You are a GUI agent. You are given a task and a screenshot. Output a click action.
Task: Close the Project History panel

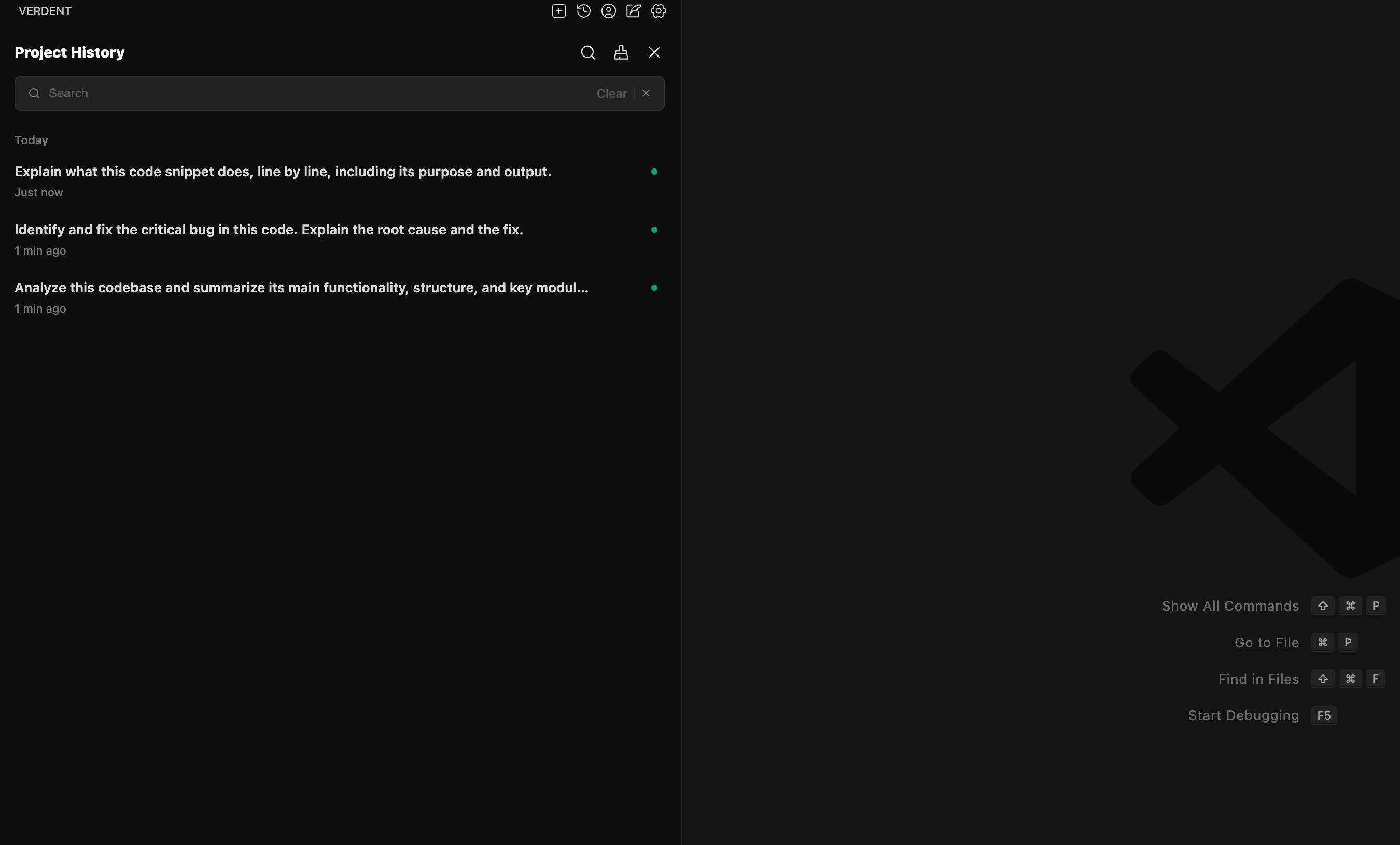[654, 52]
